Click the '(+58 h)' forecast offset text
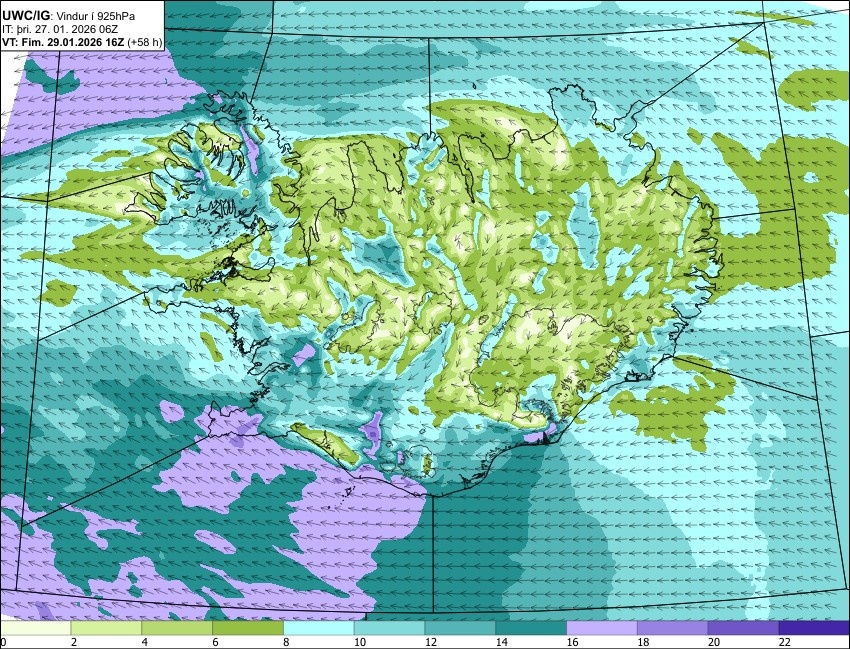This screenshot has height=649, width=850. pos(145,43)
